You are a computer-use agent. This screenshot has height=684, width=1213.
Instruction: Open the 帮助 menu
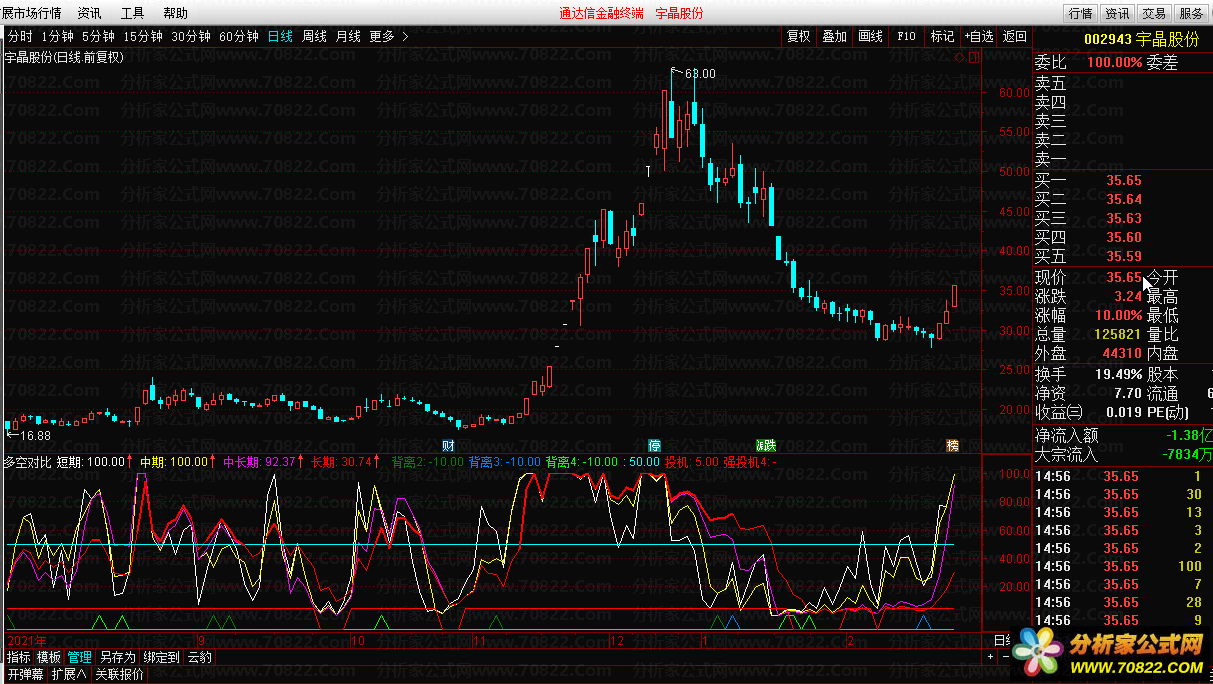coord(175,13)
